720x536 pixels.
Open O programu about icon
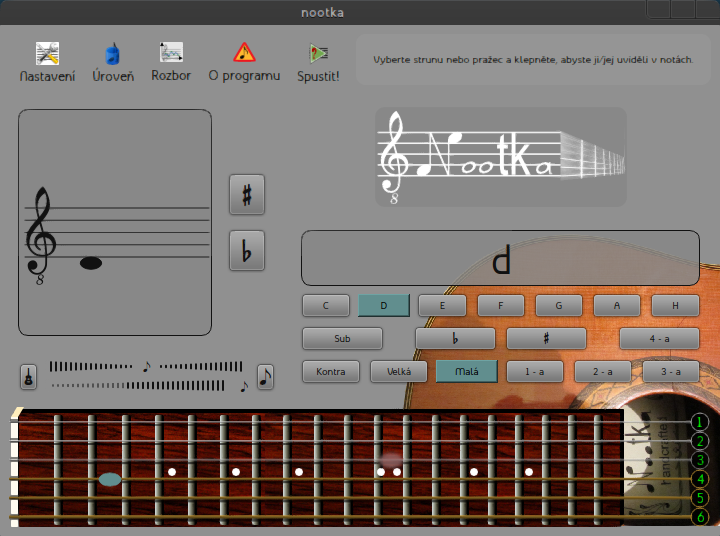(x=244, y=62)
